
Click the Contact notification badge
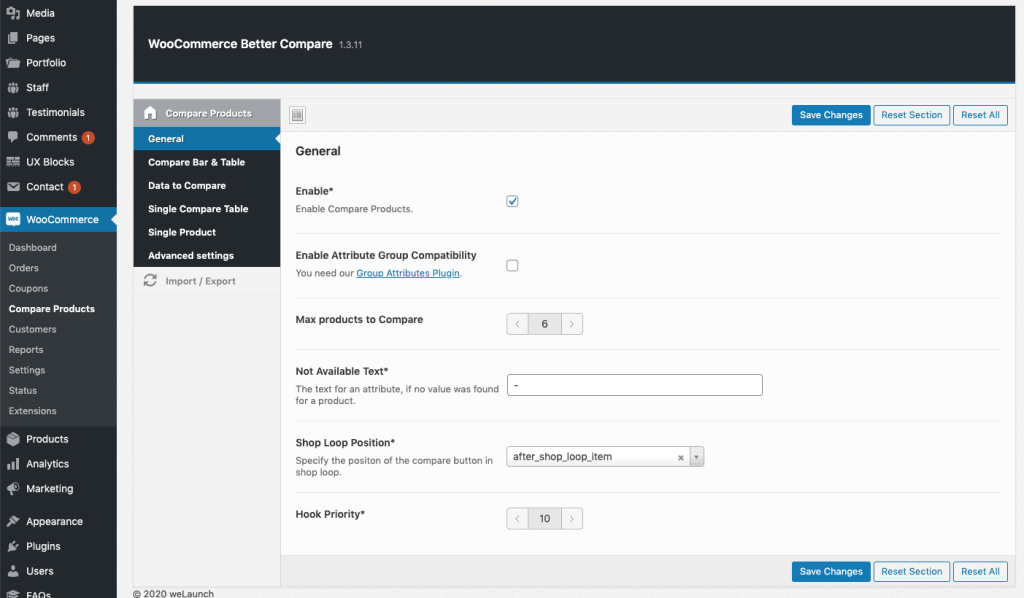pyautogui.click(x=74, y=187)
